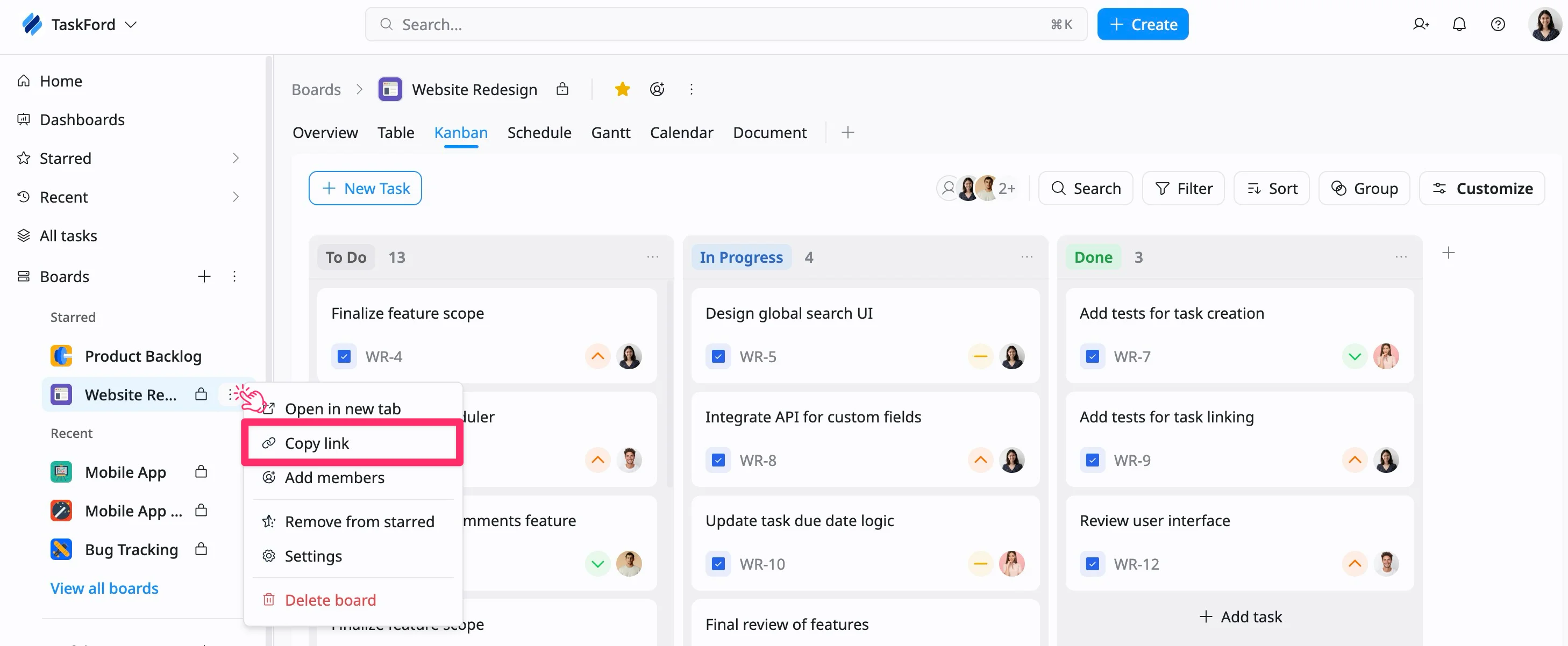Click the lock icon next to Mobile App
1568x646 pixels.
(x=201, y=471)
